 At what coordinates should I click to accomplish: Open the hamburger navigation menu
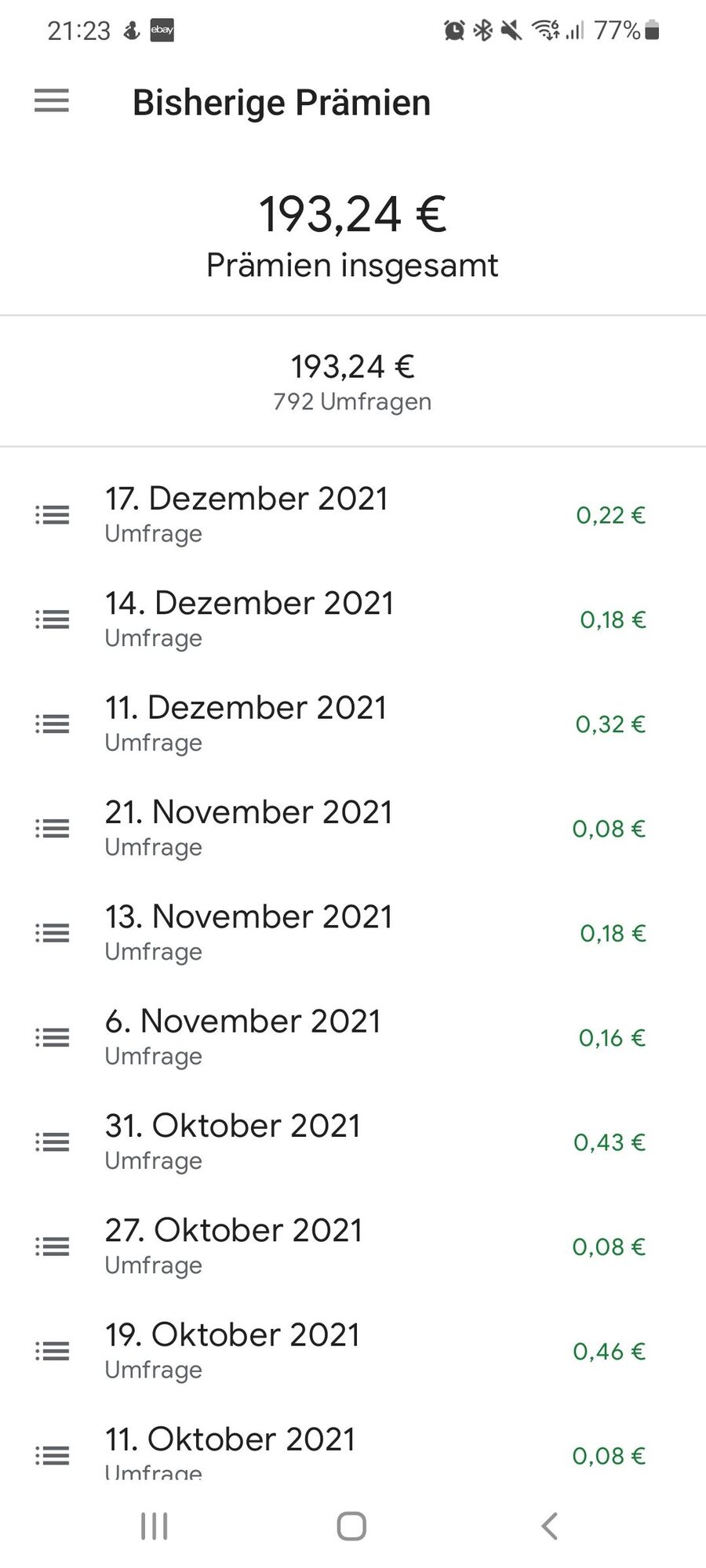[52, 101]
